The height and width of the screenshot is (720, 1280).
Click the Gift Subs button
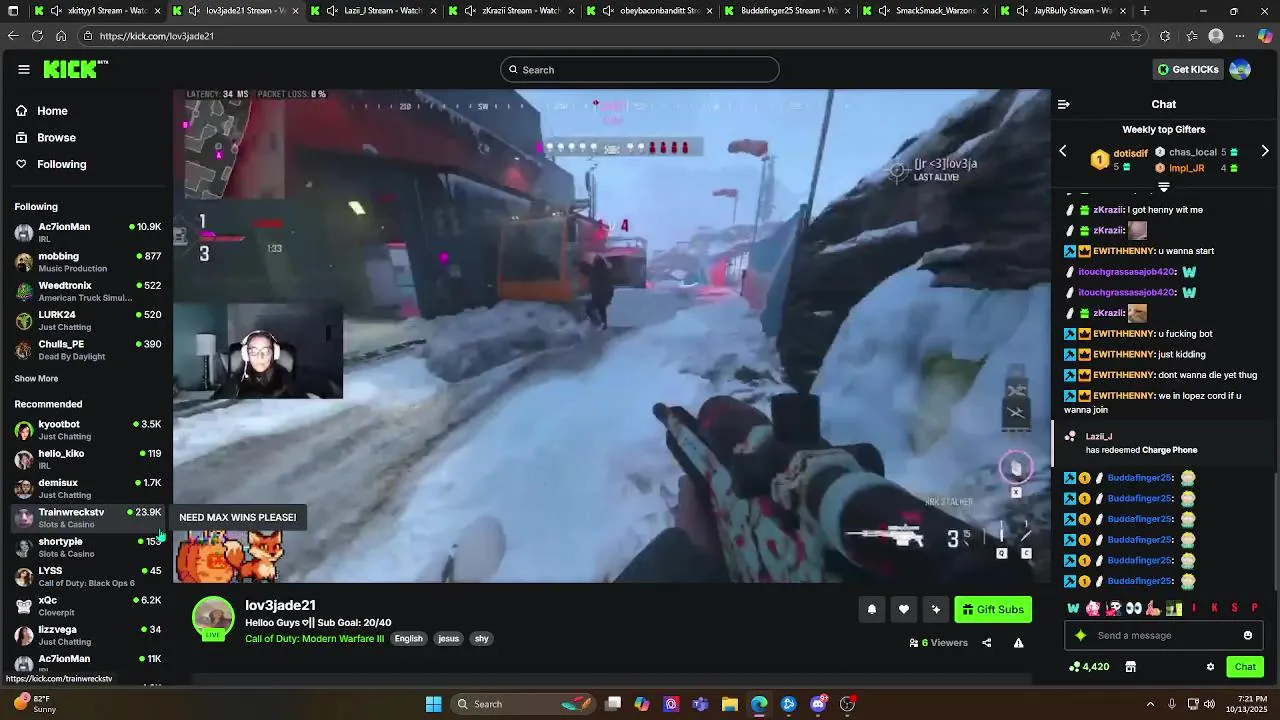coord(993,609)
